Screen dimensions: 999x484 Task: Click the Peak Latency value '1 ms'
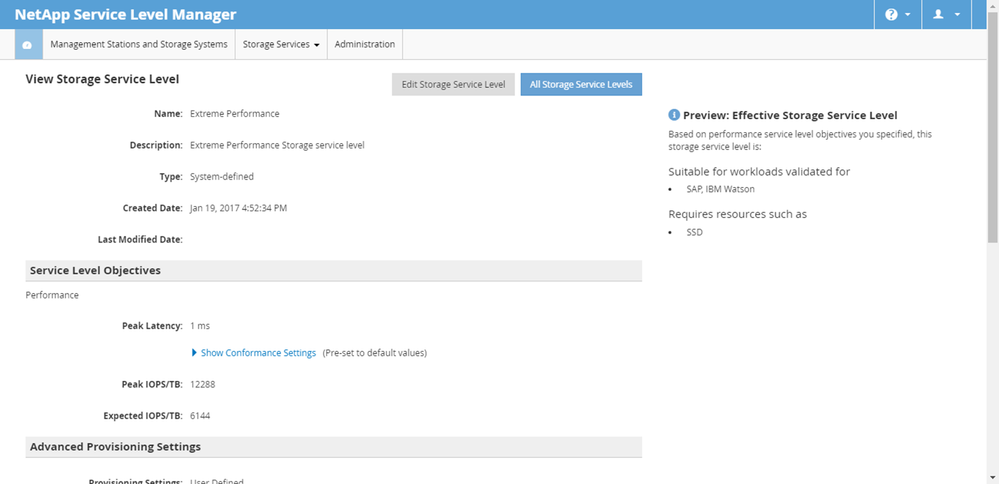tap(200, 326)
